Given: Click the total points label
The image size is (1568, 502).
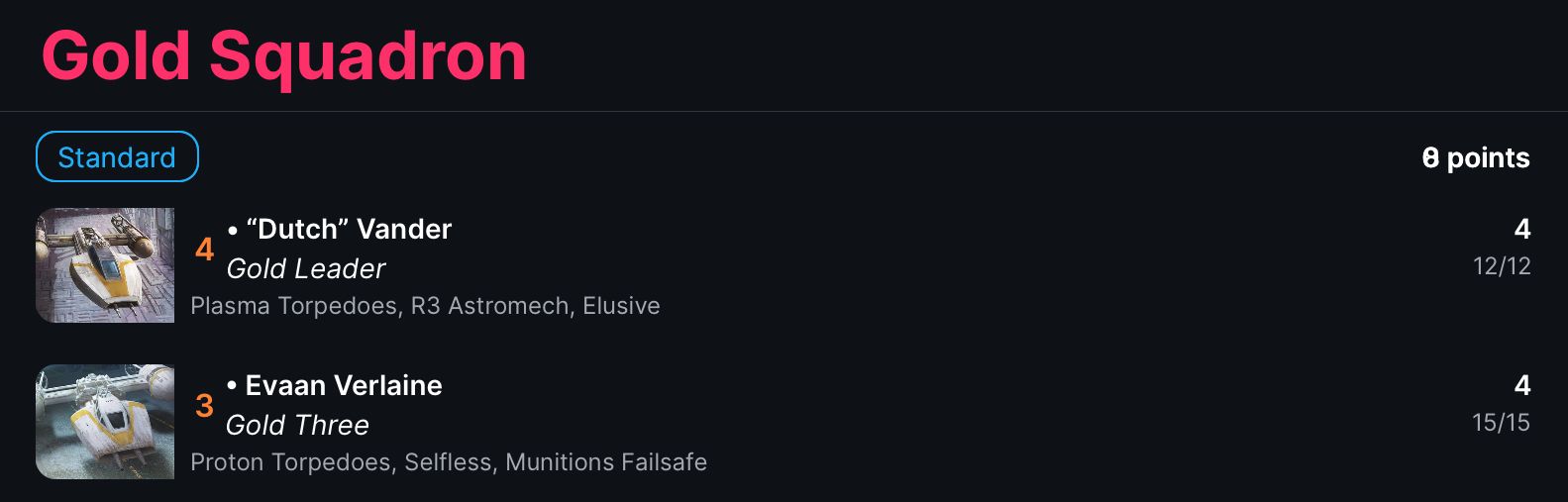Looking at the screenshot, I should [1476, 157].
